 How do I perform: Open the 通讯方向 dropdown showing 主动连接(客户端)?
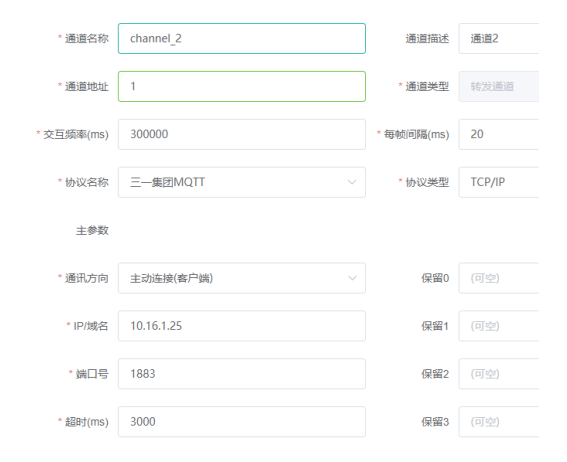coord(242,278)
